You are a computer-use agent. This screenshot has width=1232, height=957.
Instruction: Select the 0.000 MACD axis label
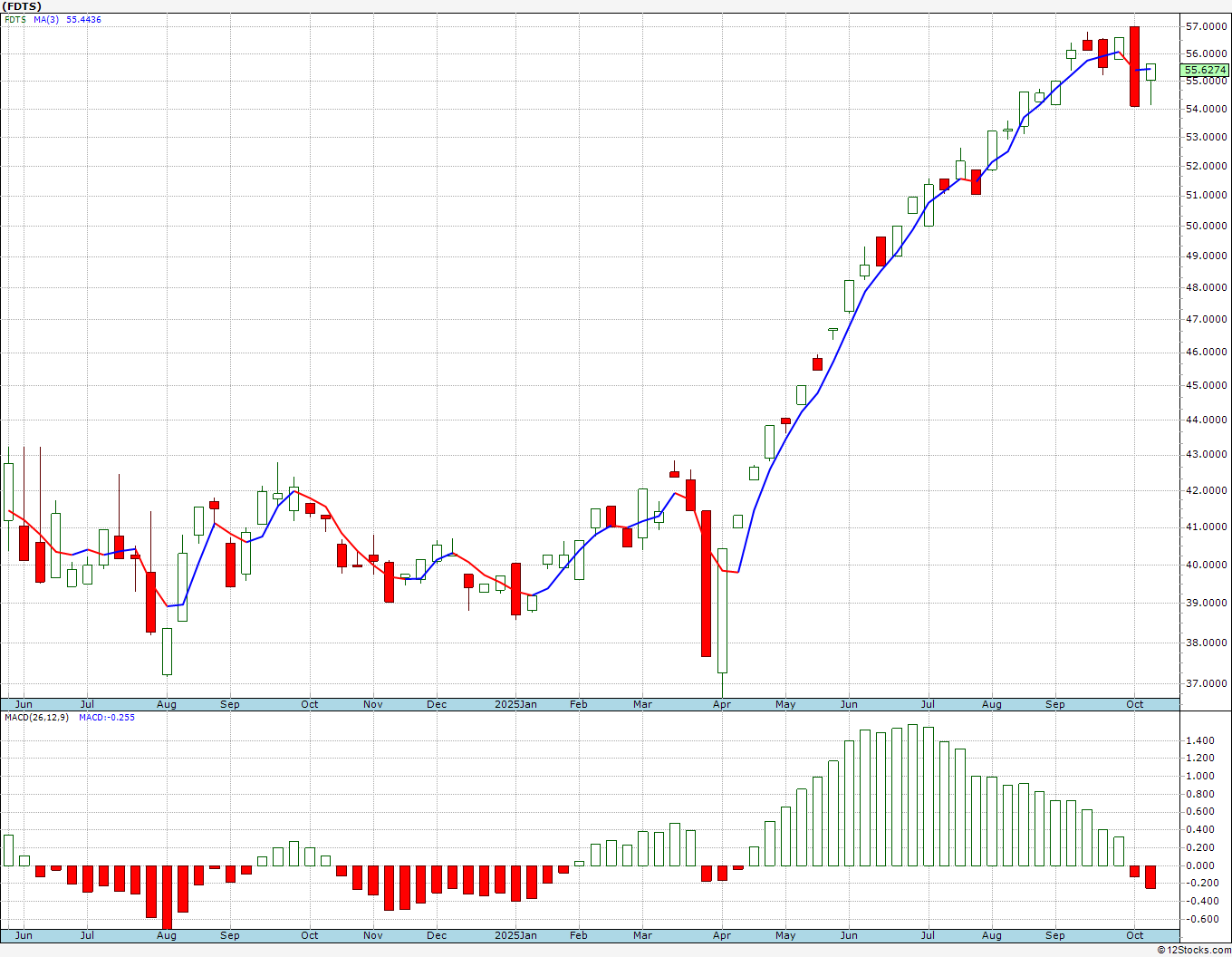(1198, 865)
